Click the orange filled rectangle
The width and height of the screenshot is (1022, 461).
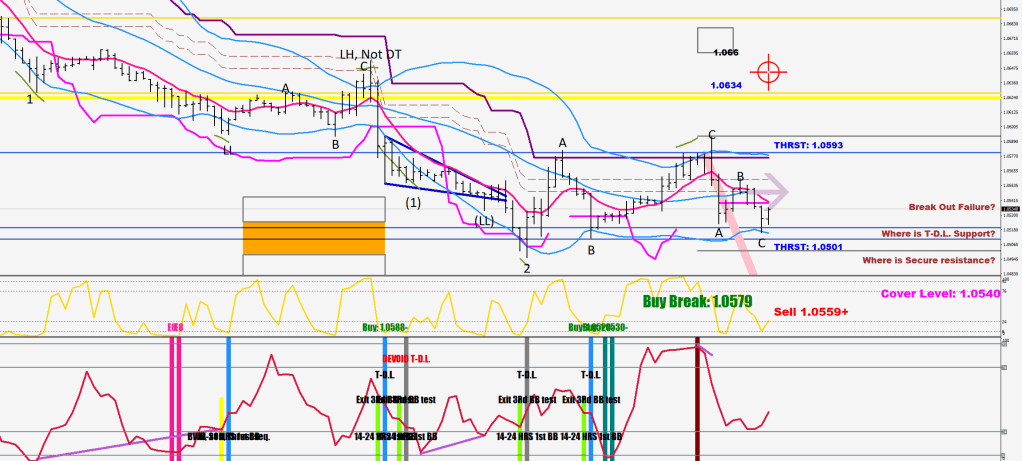[313, 237]
